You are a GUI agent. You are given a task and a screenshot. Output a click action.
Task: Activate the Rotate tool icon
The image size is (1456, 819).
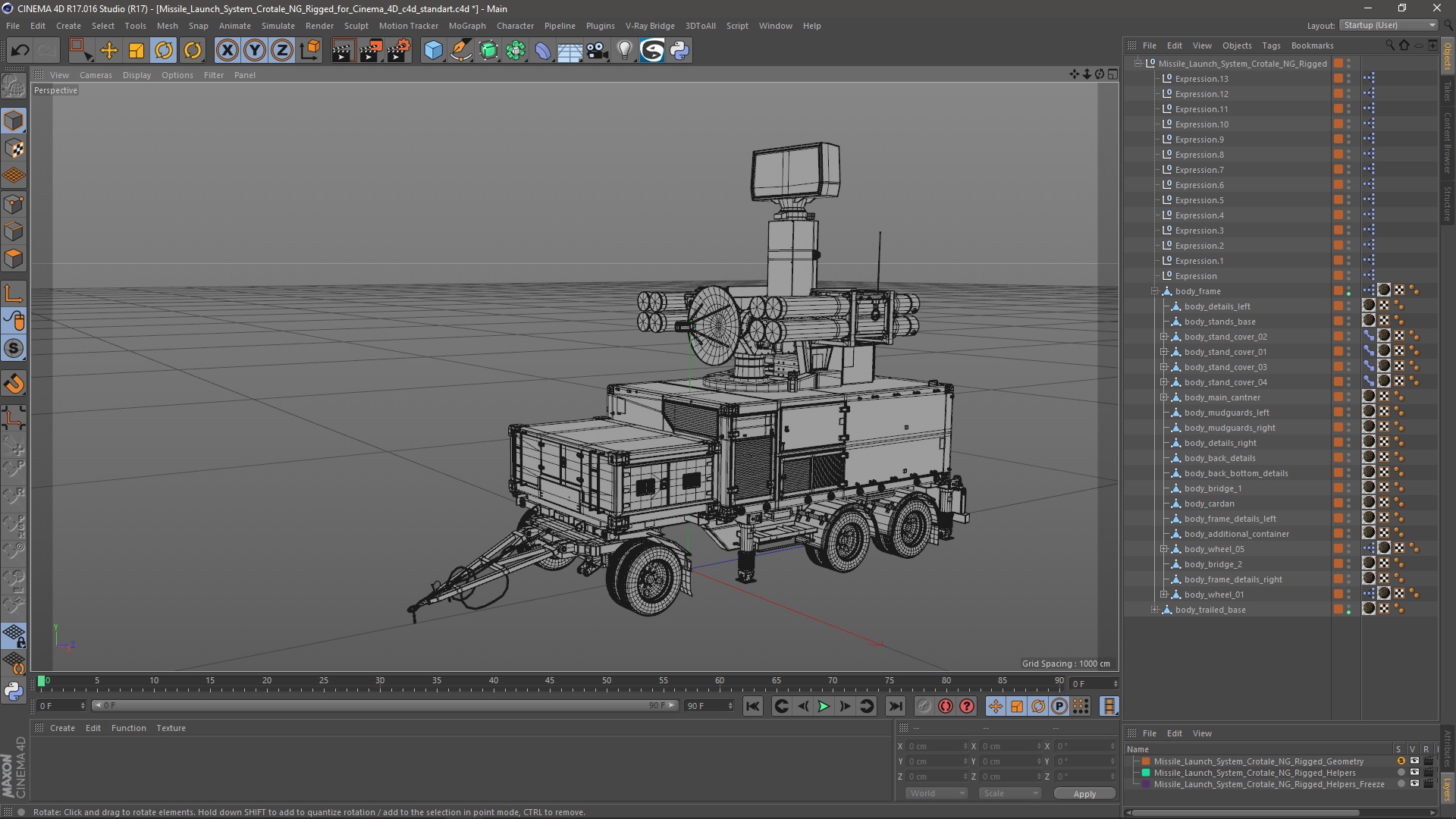[x=164, y=51]
